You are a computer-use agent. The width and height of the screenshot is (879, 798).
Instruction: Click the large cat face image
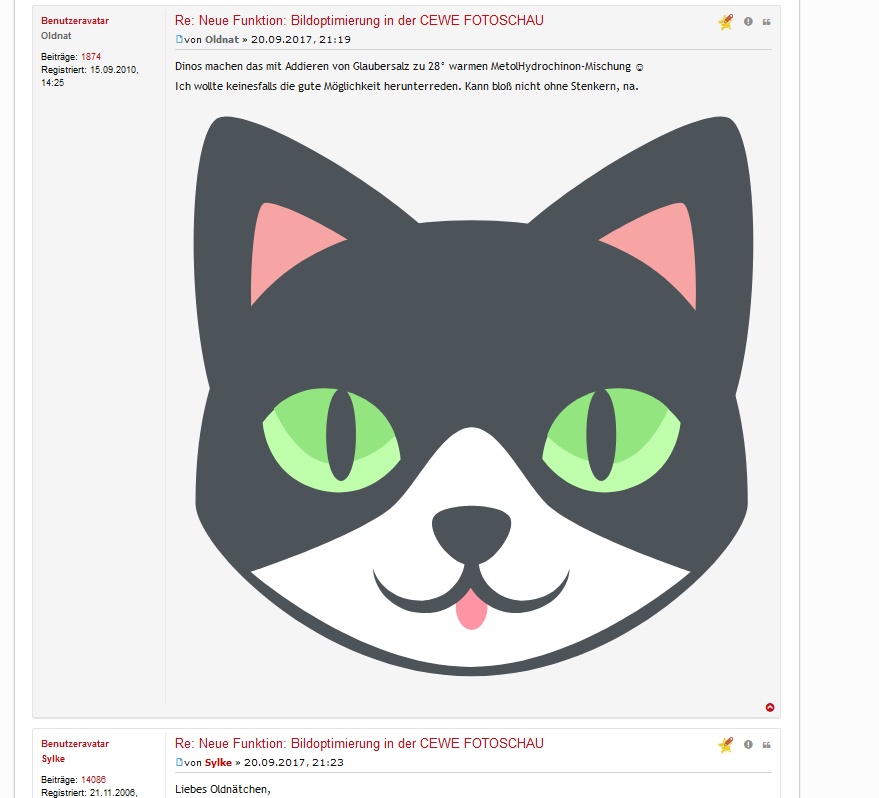473,396
